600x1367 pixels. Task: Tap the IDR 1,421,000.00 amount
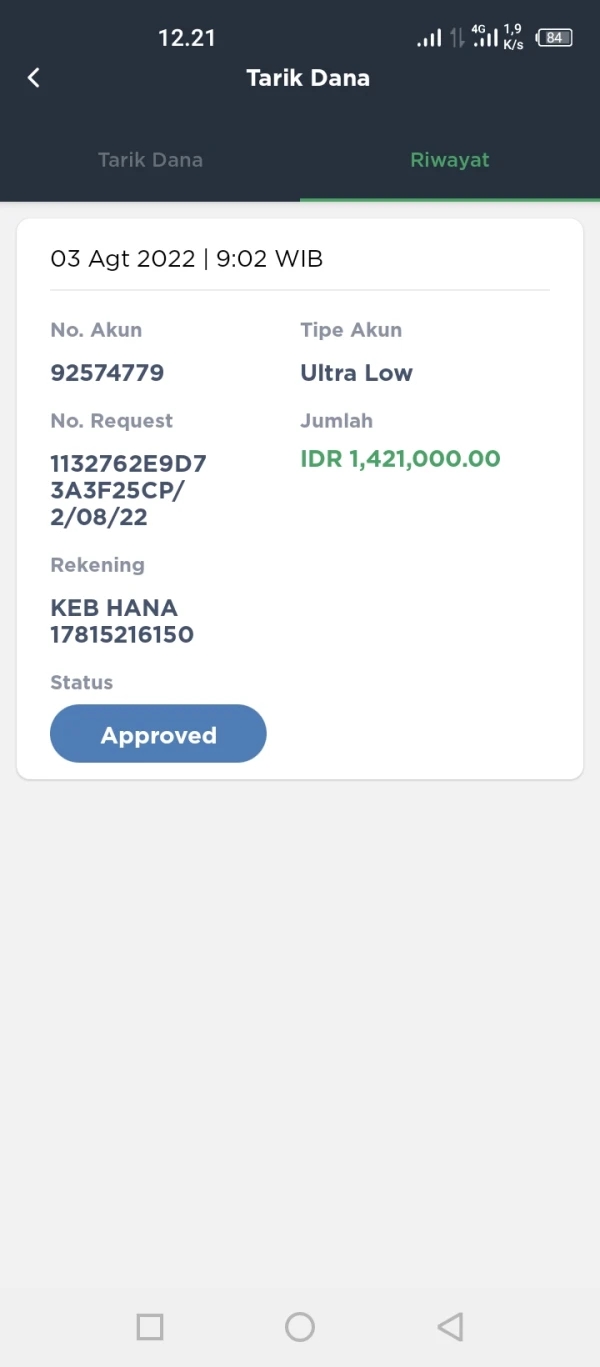pyautogui.click(x=400, y=459)
